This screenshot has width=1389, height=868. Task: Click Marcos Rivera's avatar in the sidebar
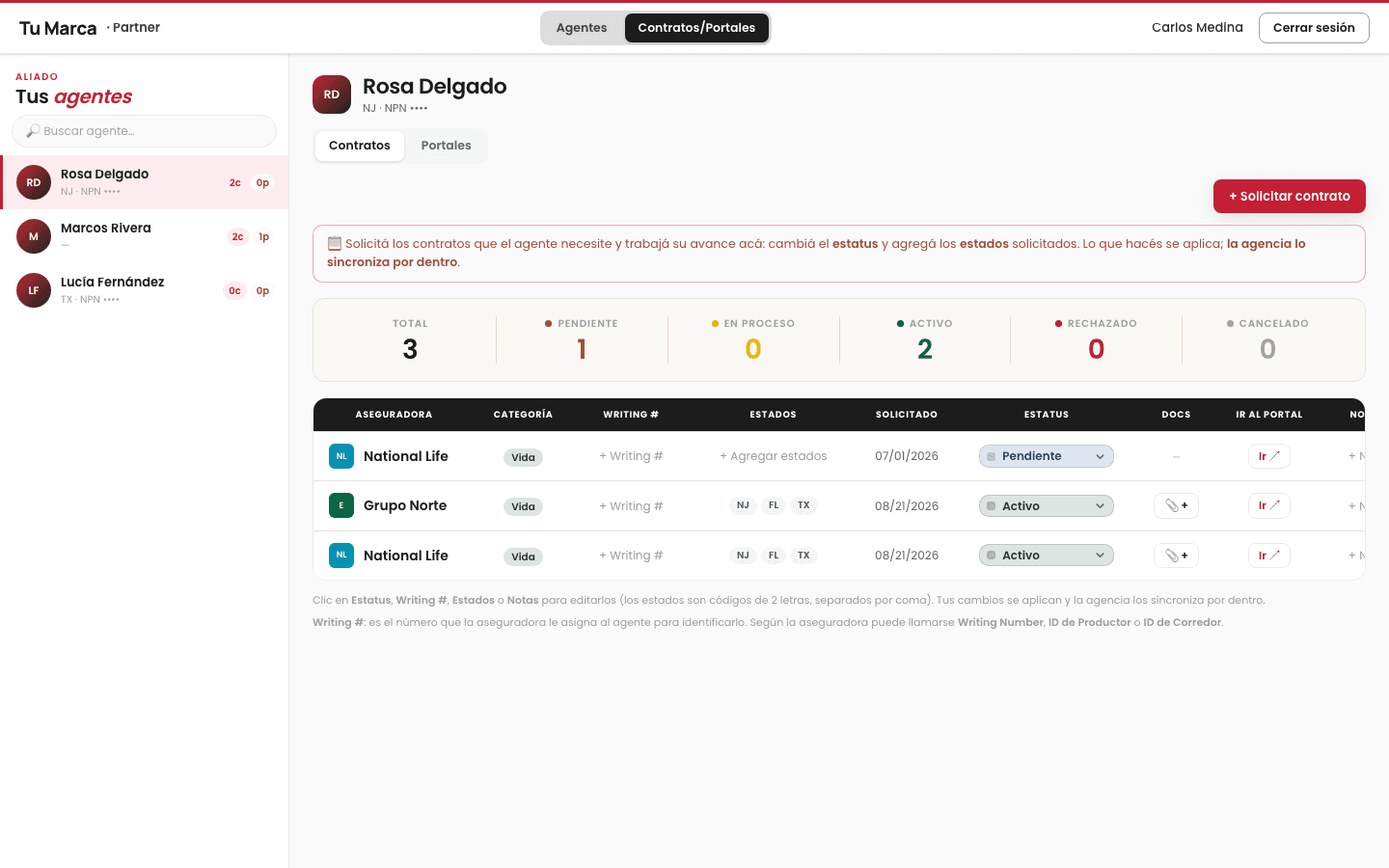coord(34,236)
